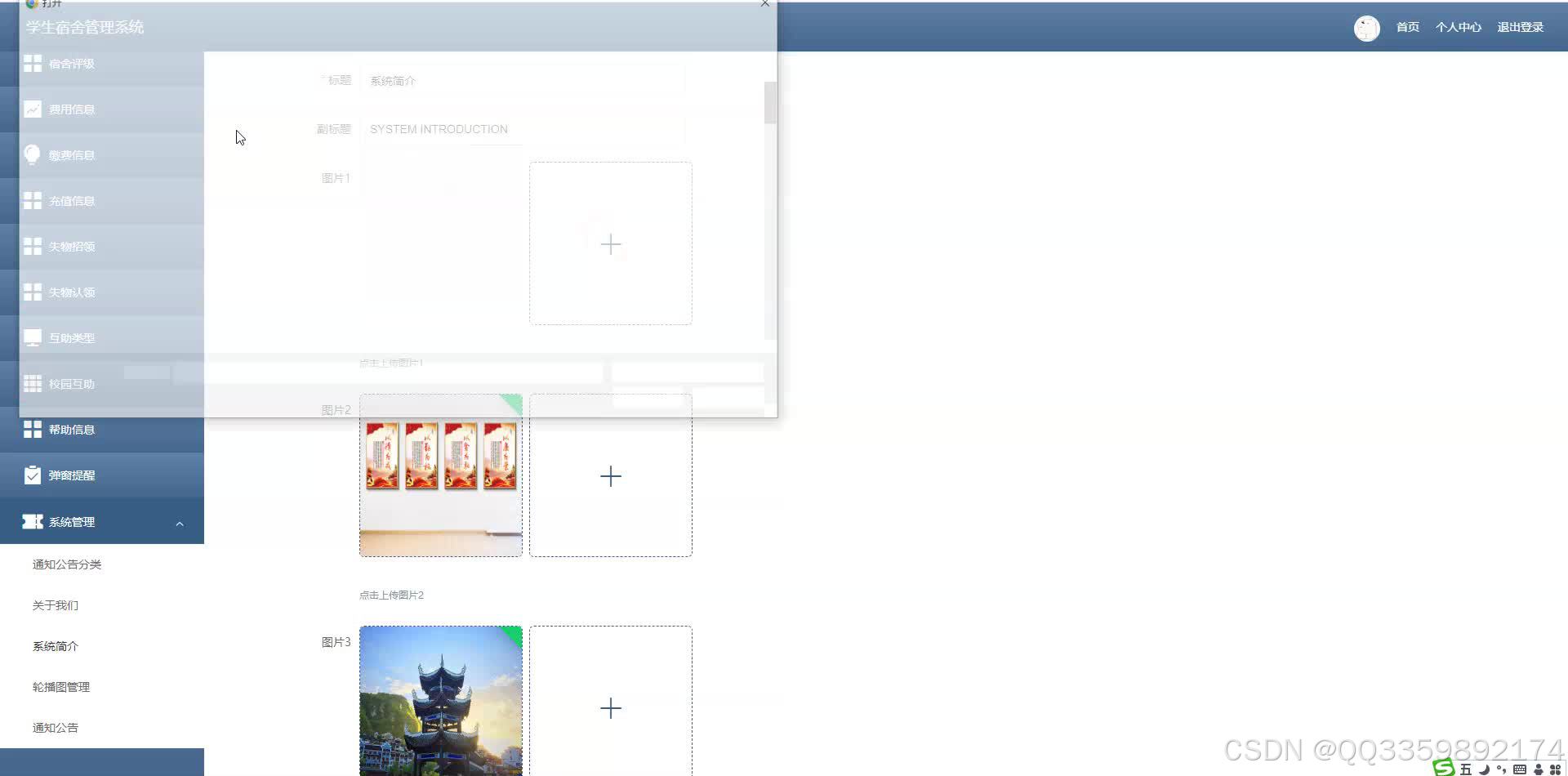This screenshot has width=1568, height=776.
Task: Select 系统简介 submenu entry
Action: coord(56,646)
